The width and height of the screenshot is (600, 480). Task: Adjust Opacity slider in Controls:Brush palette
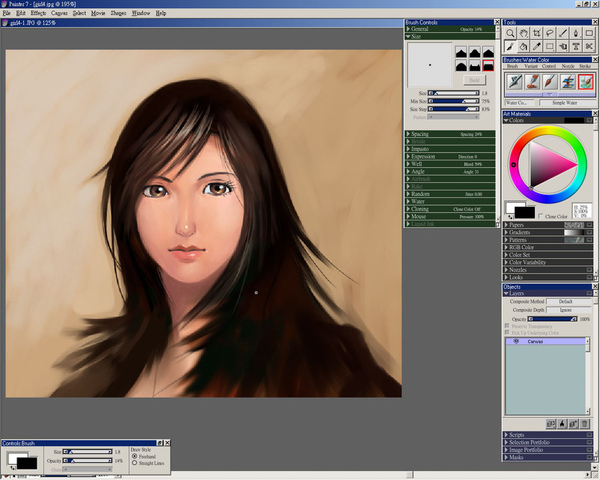(x=88, y=460)
